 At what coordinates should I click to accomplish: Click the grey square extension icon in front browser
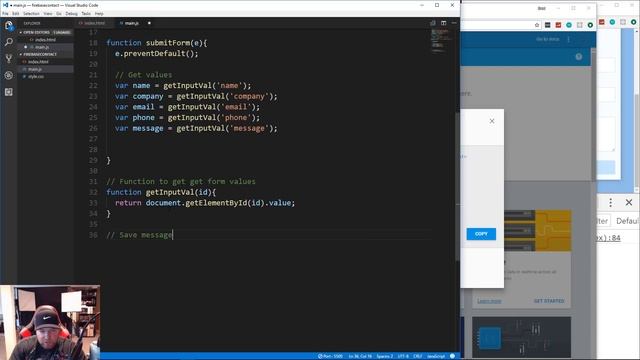(579, 25)
